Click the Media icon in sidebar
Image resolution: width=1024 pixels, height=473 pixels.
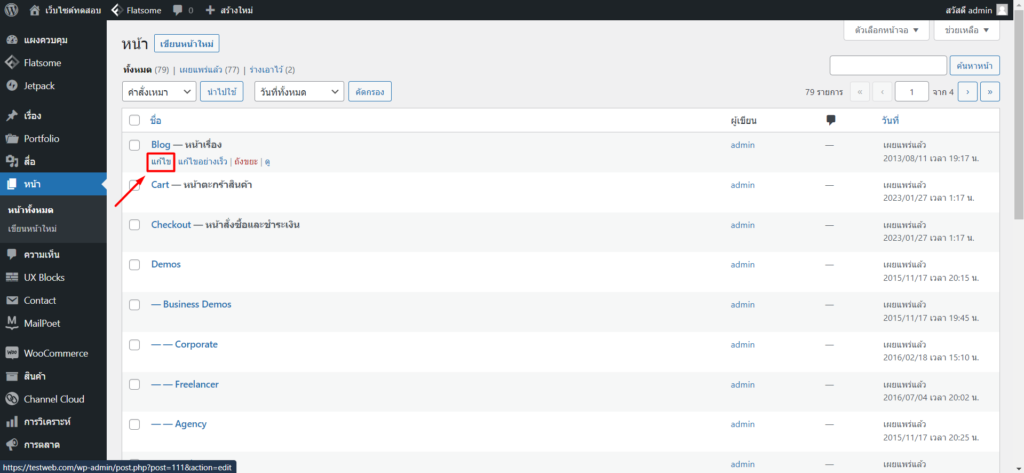(11, 161)
